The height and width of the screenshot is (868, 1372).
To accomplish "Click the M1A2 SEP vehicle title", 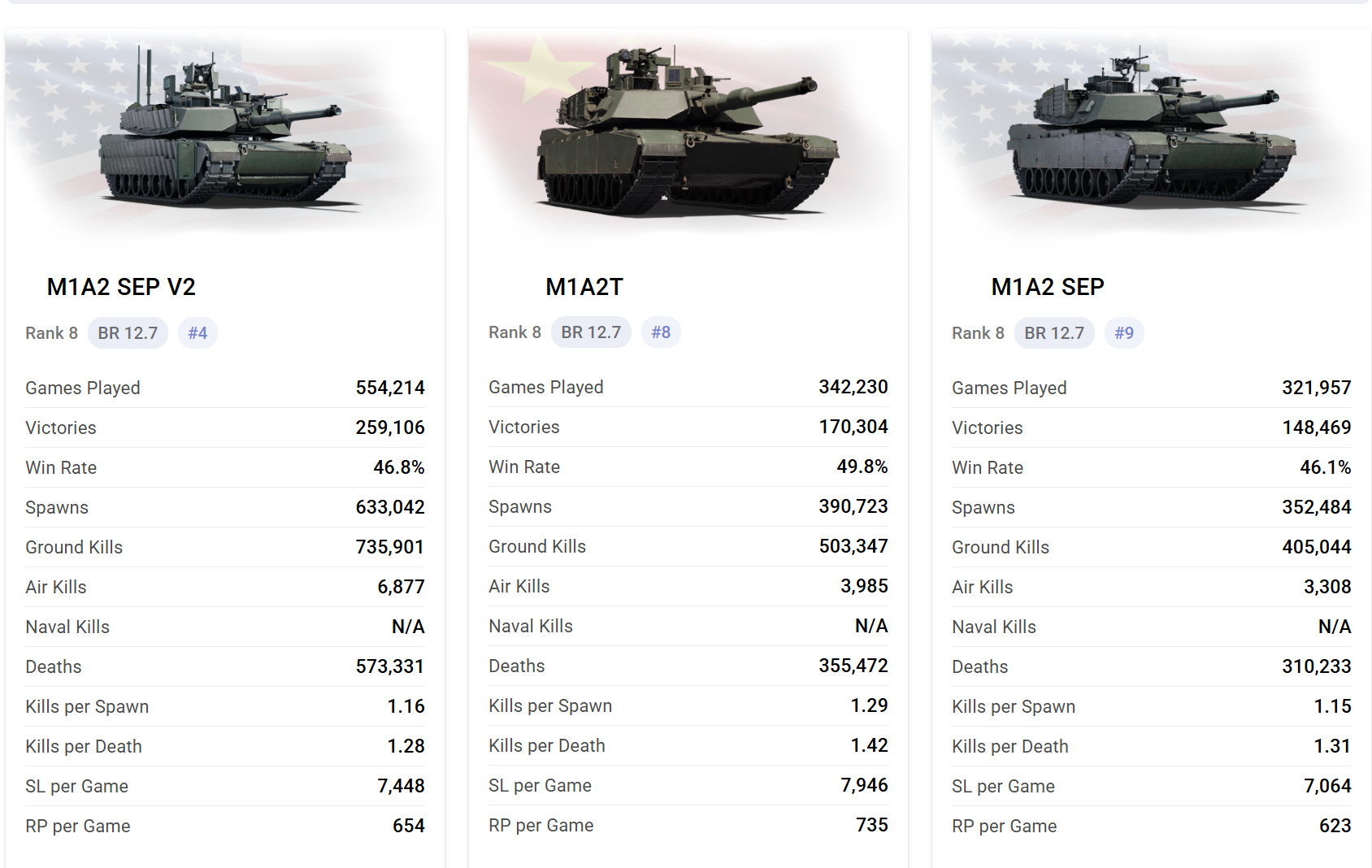I will 1048,287.
